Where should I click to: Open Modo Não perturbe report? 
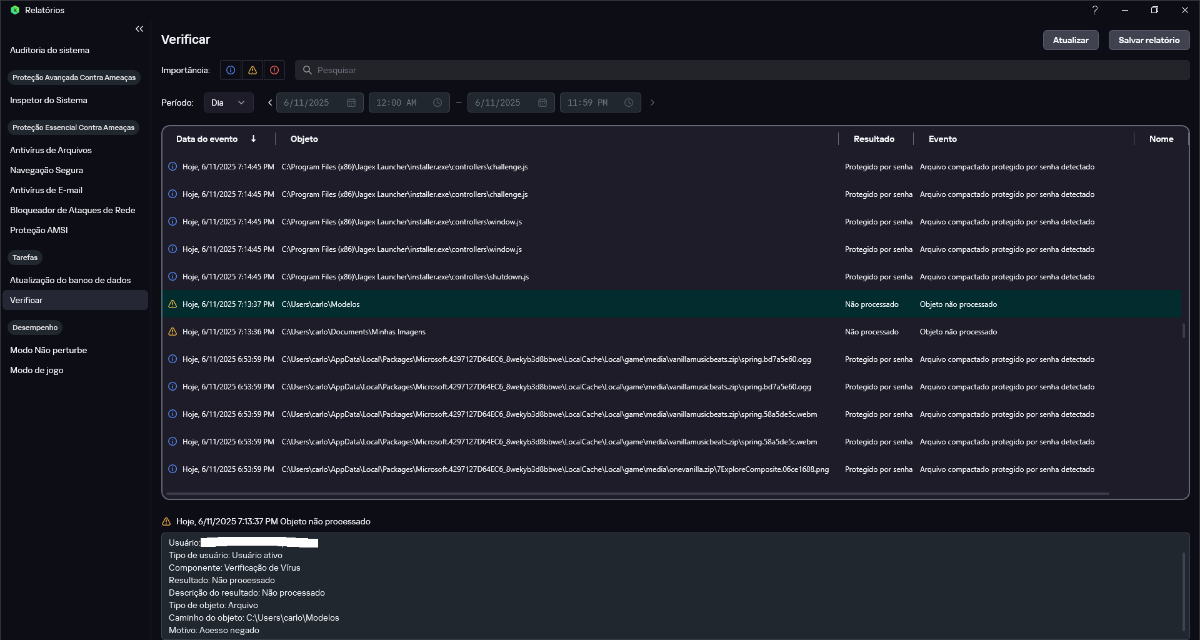pyautogui.click(x=48, y=350)
